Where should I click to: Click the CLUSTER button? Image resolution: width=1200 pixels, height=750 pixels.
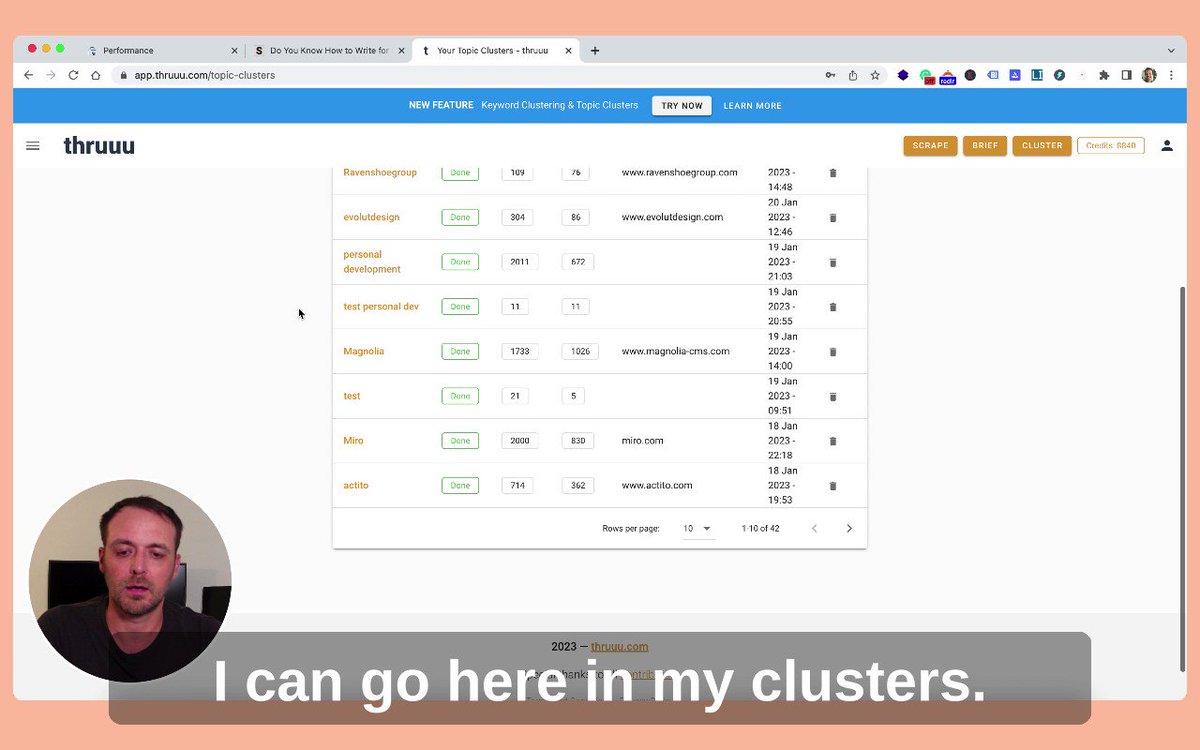(x=1042, y=146)
